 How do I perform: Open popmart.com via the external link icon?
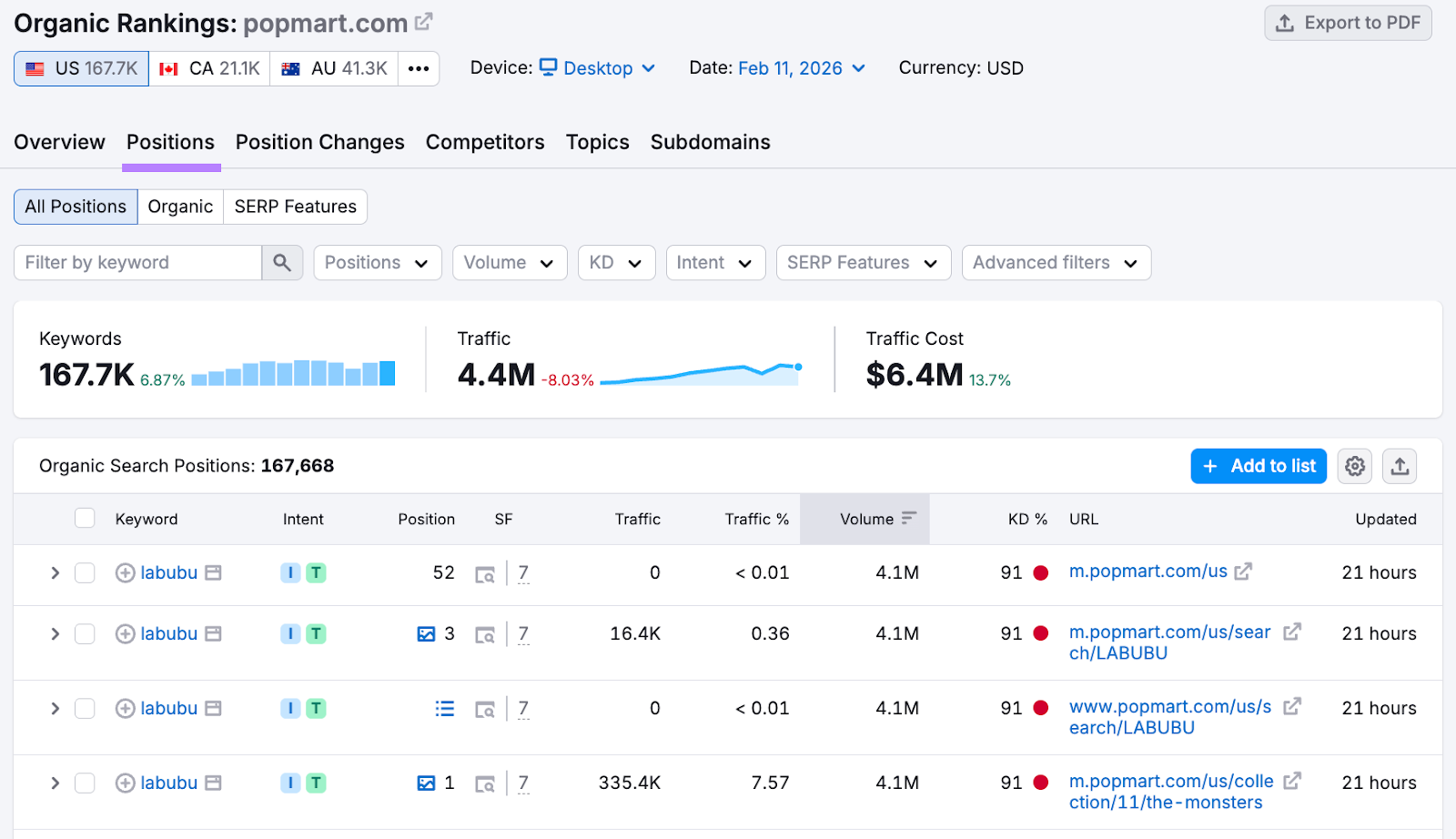[x=423, y=20]
